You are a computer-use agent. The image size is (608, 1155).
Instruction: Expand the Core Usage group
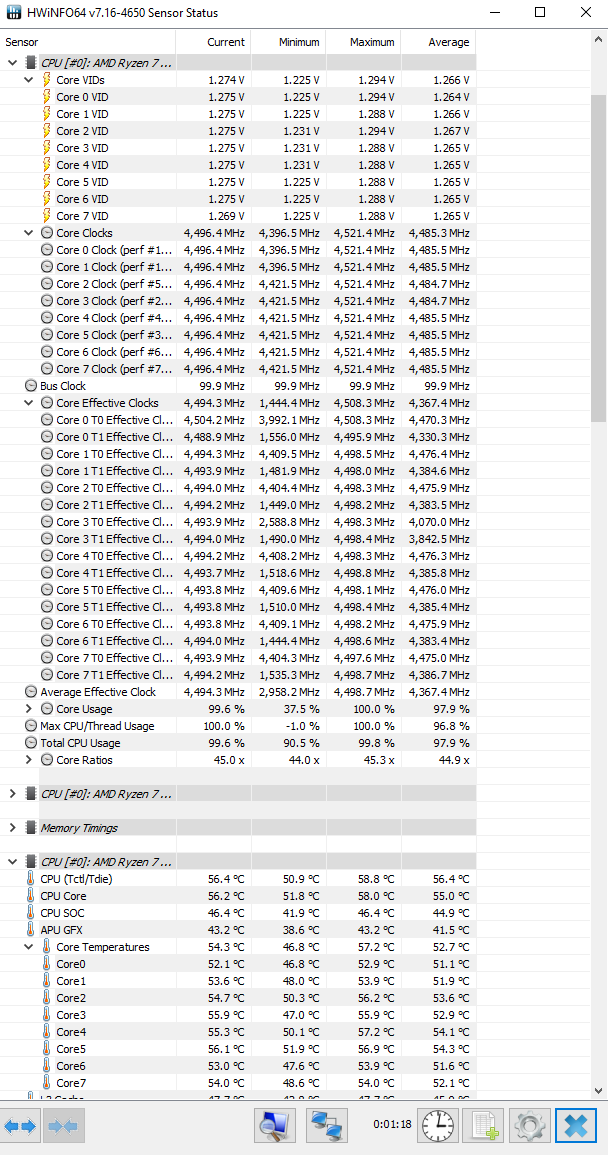point(29,709)
